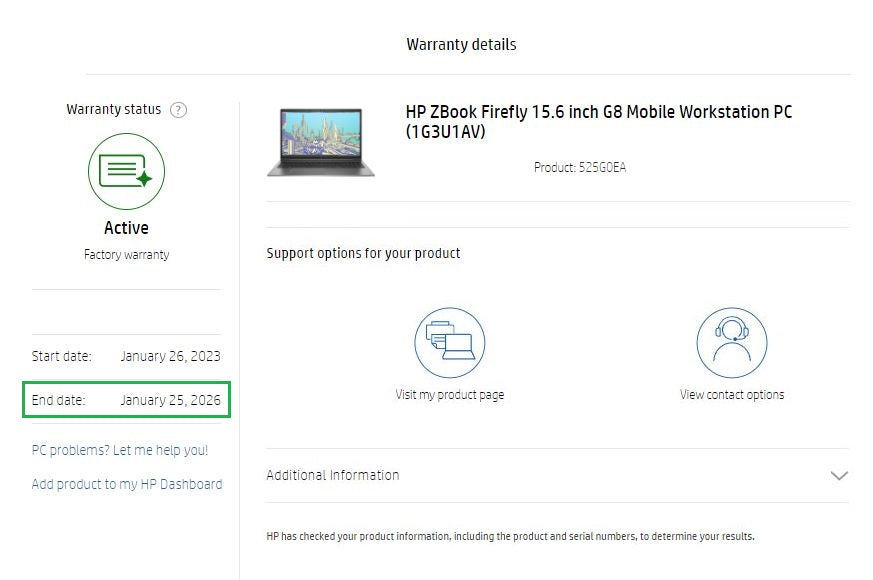
Task: Click the Support options for your product heading
Action: point(362,253)
